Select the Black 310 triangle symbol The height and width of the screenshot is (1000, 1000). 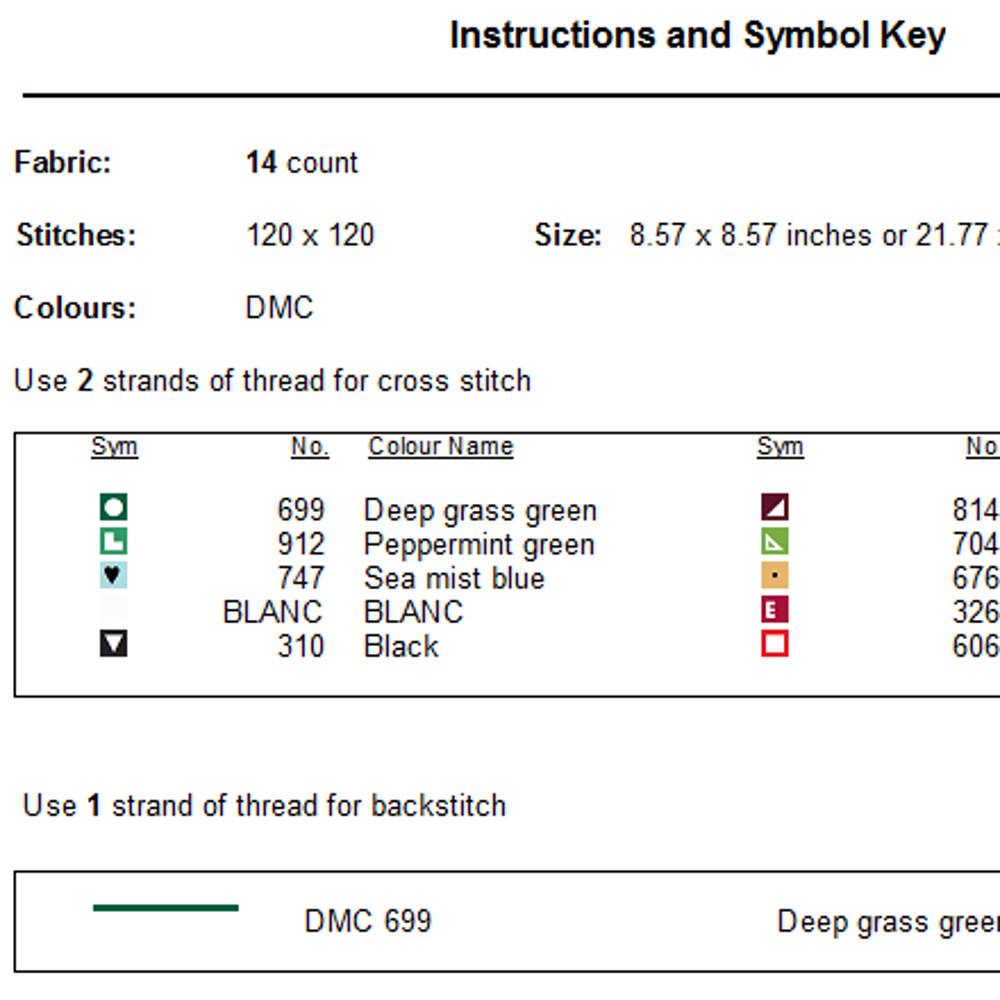coord(114,645)
